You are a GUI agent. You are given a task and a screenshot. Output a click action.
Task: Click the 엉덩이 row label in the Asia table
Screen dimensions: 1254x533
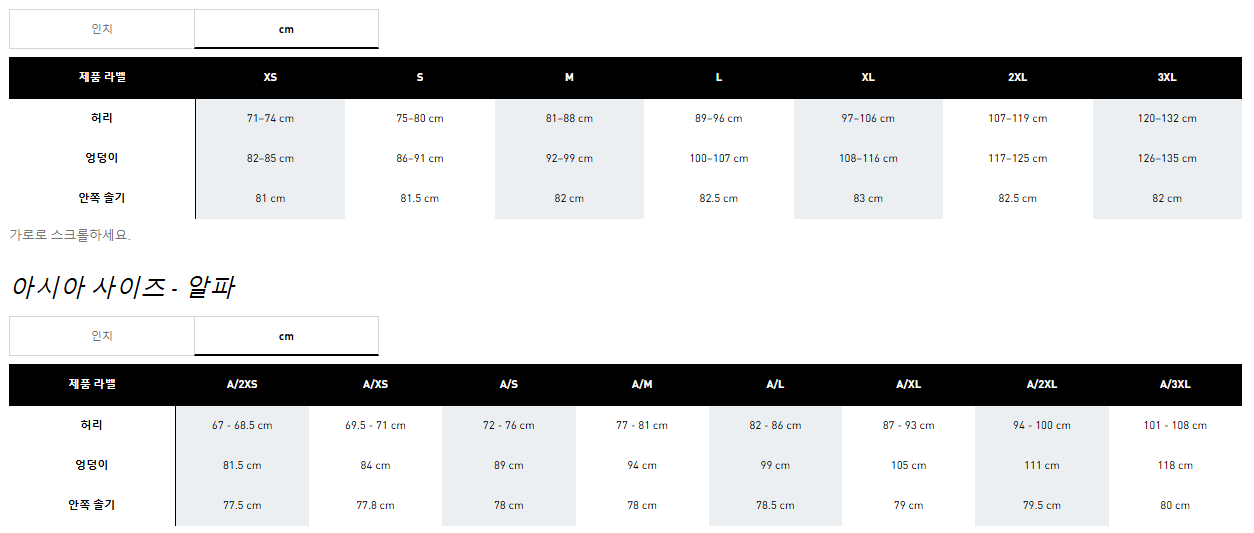[92, 465]
